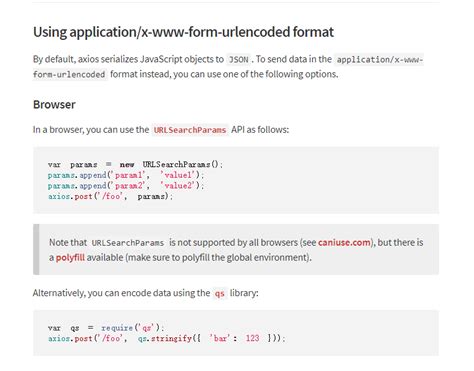Image resolution: width=474 pixels, height=371 pixels.
Task: Click the JSON inline code label
Action: [x=238, y=59]
